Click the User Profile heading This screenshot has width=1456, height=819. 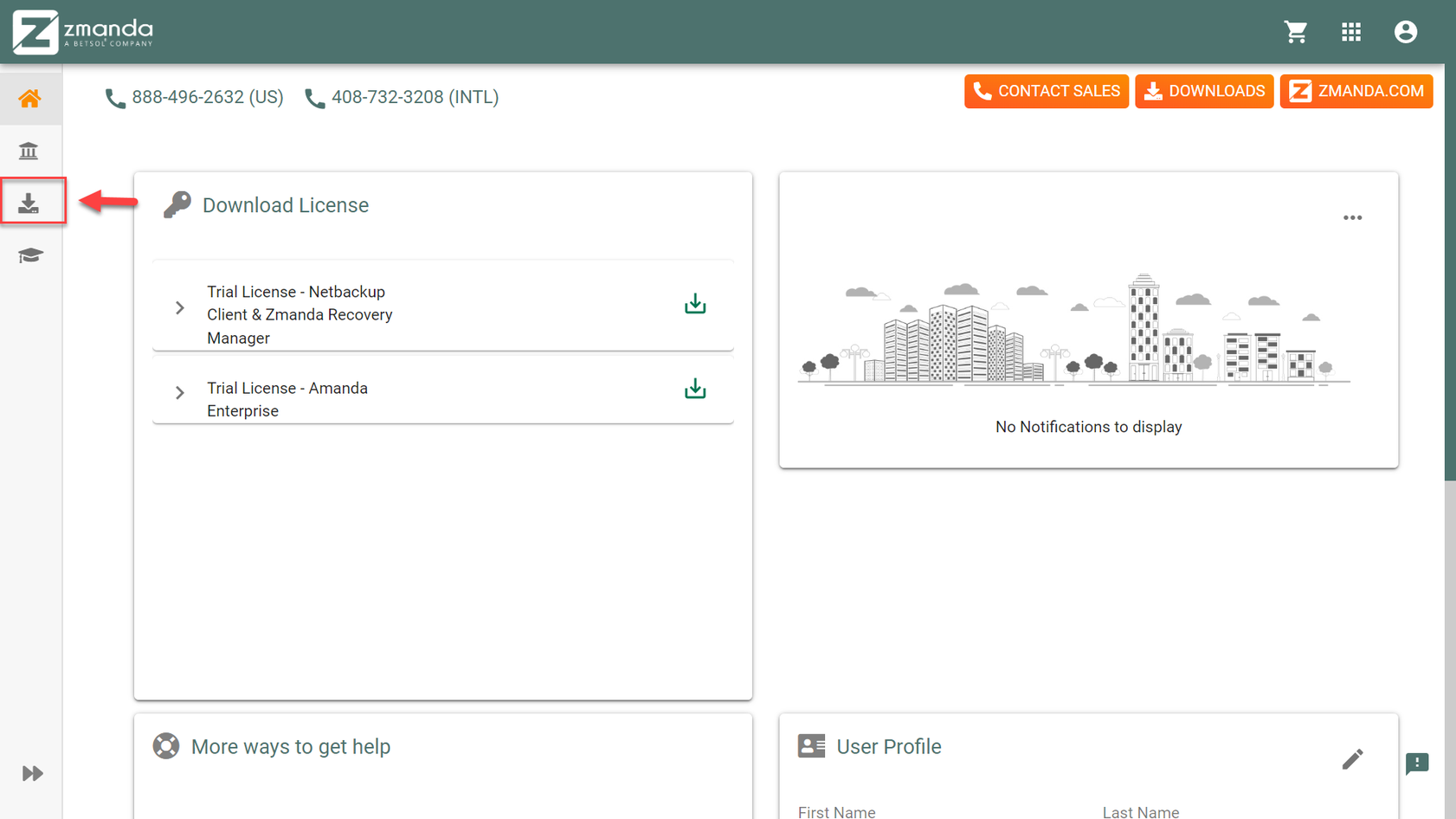coord(889,746)
